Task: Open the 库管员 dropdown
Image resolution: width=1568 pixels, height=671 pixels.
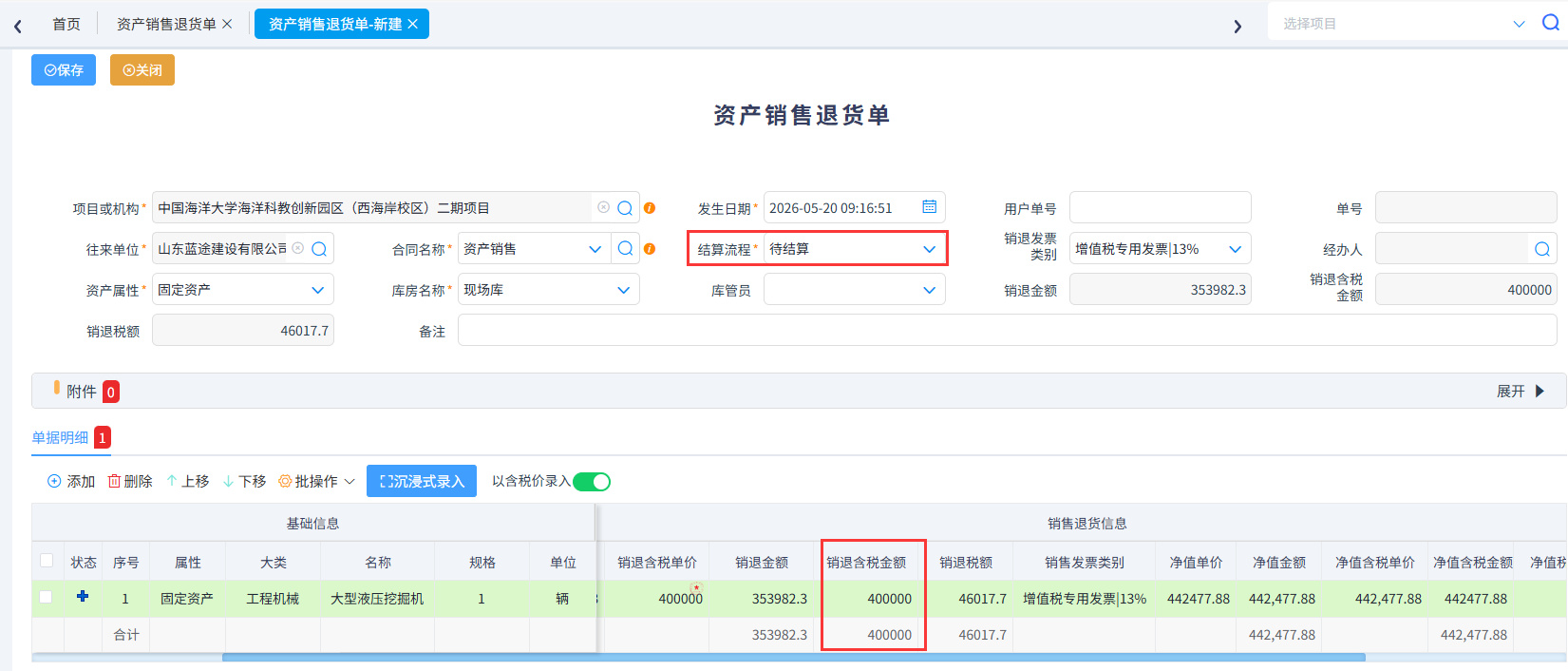Action: 929,290
